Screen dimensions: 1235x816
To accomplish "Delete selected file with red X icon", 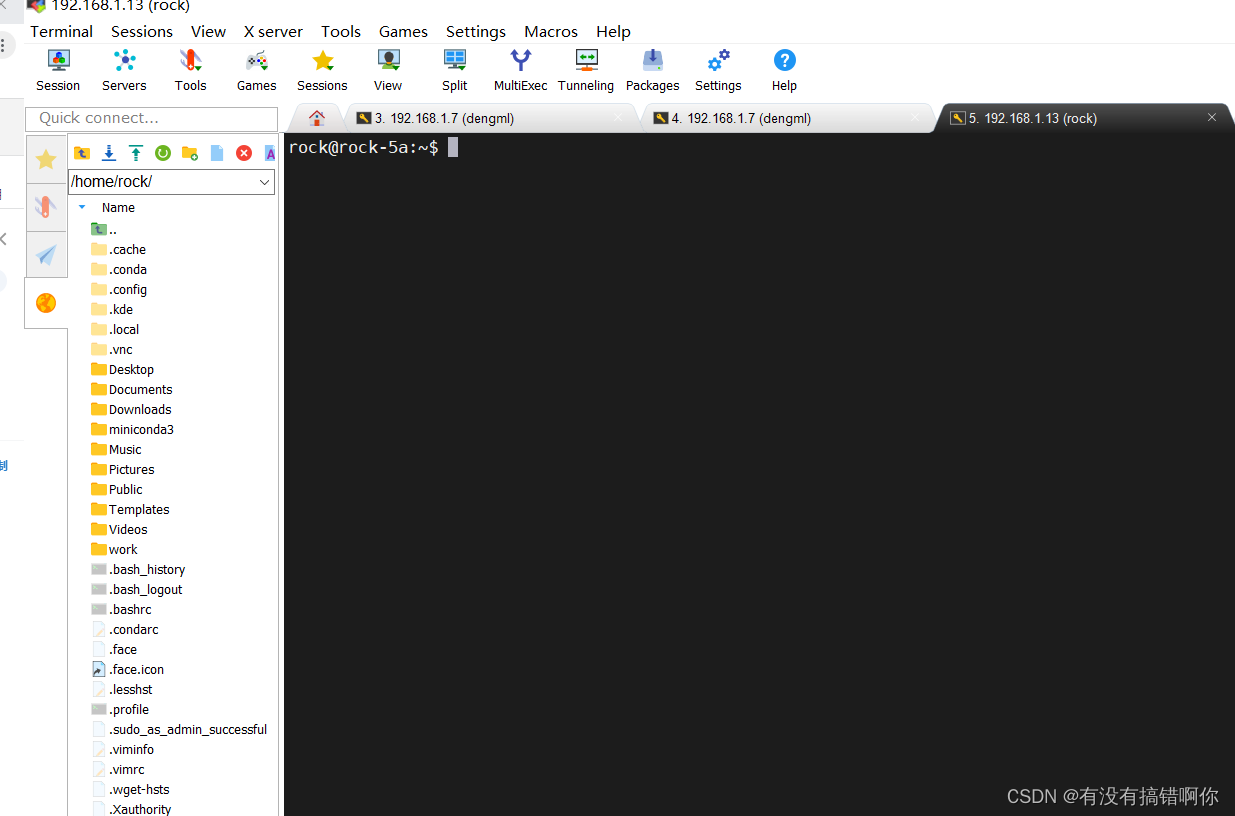I will [x=244, y=153].
